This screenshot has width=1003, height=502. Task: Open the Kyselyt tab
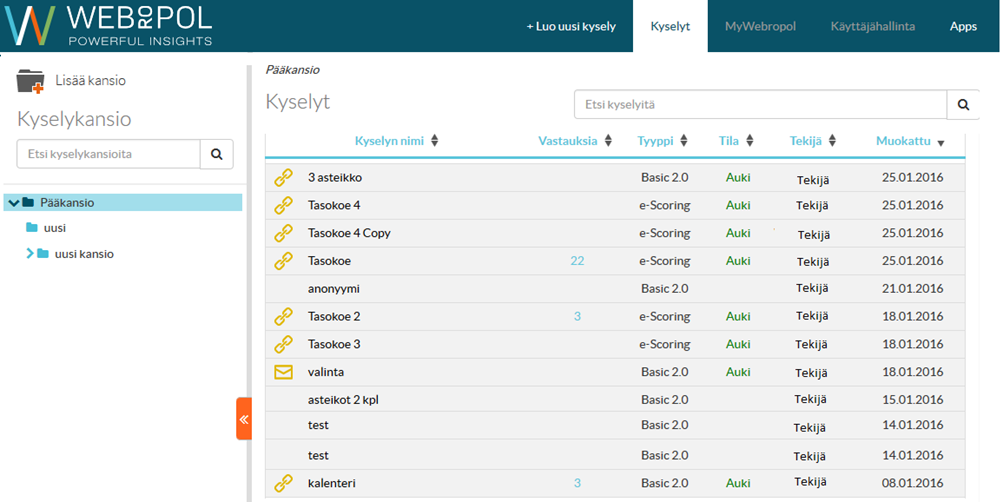670,26
